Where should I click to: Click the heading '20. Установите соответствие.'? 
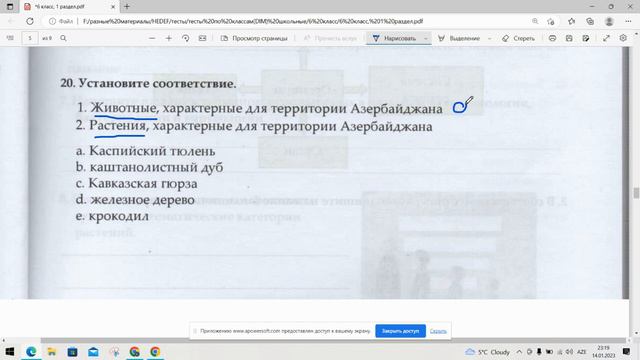point(148,83)
